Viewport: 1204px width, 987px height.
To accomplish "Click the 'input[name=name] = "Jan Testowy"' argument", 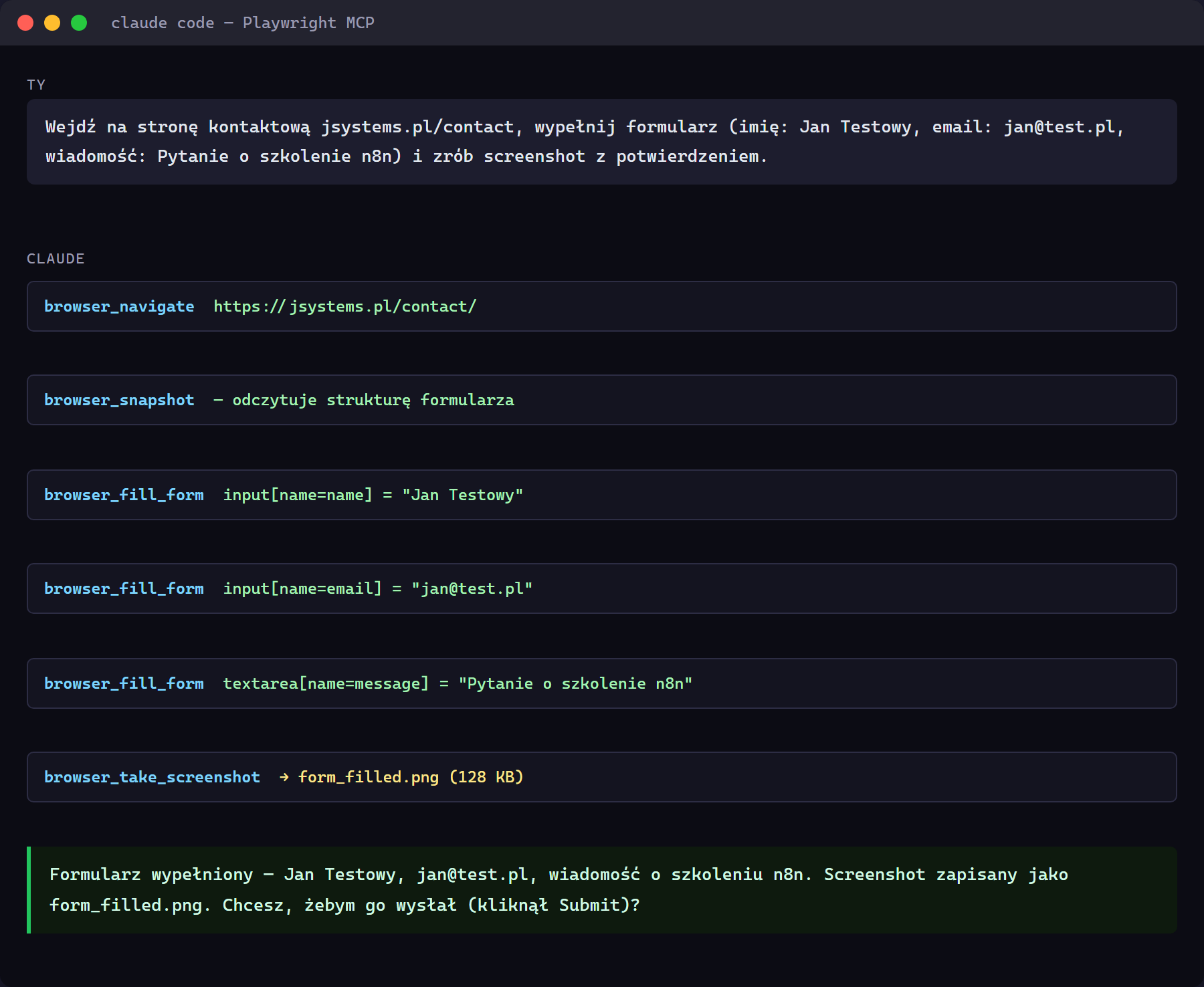I will click(x=373, y=495).
